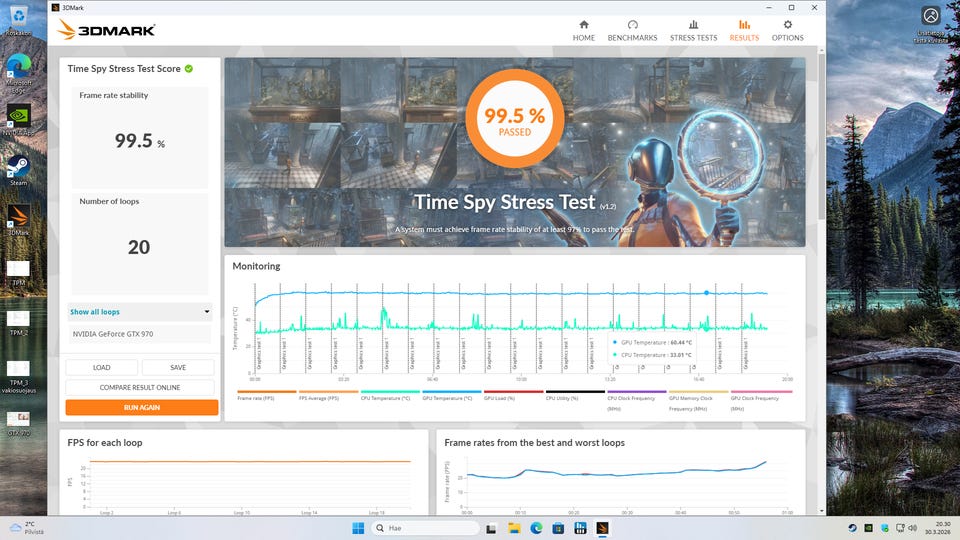Click the volume tray icon
Screen dimensions: 960x540
pos(912,528)
